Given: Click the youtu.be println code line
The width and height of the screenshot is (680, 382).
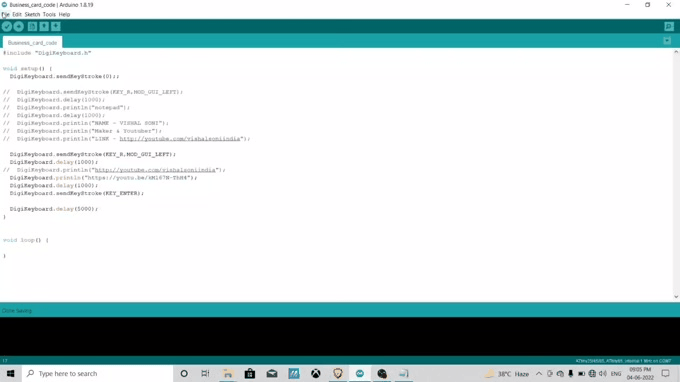Looking at the screenshot, I should [103, 178].
